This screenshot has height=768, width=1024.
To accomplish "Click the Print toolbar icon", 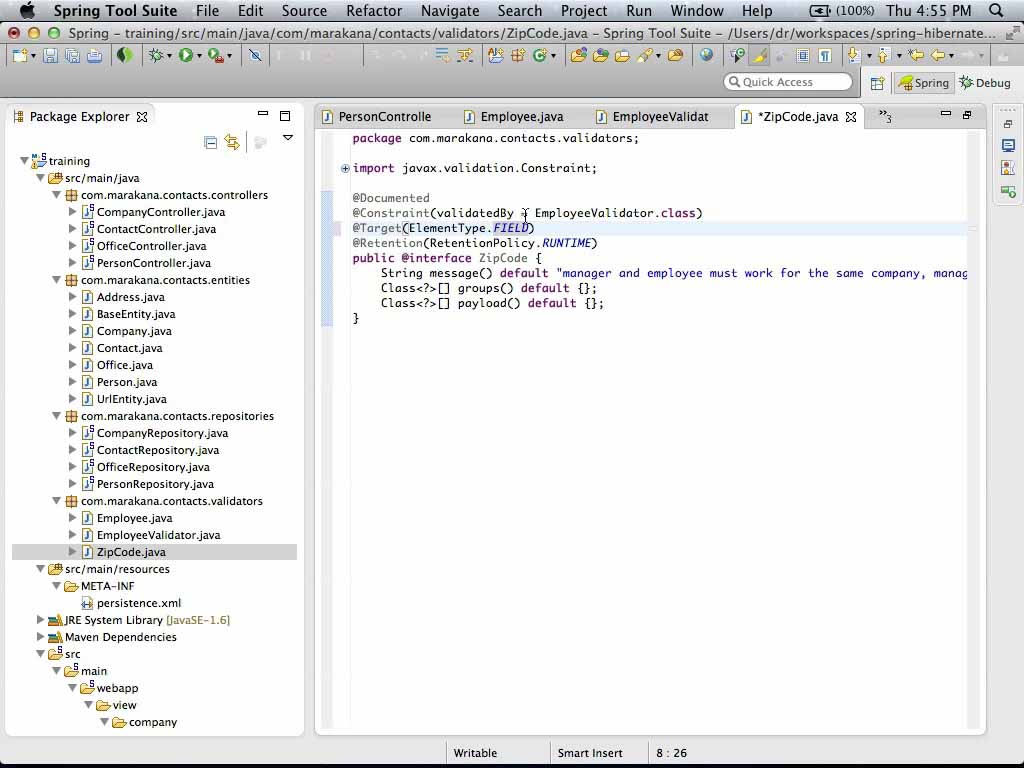I will click(x=95, y=56).
